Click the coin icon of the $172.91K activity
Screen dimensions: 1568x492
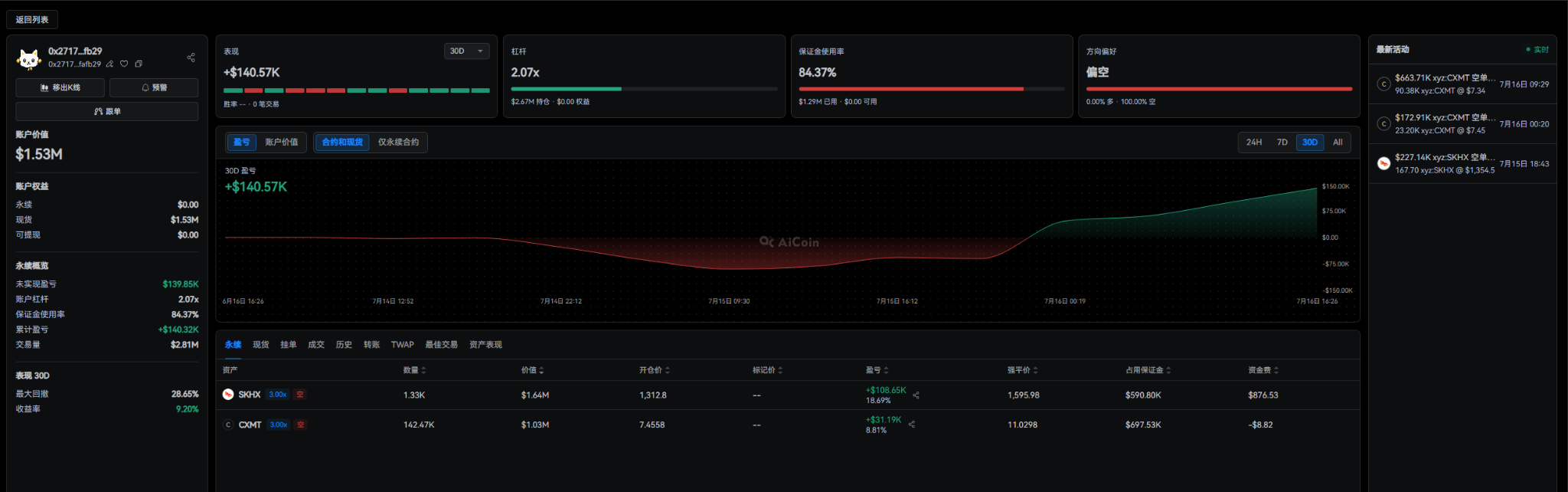tap(1383, 124)
